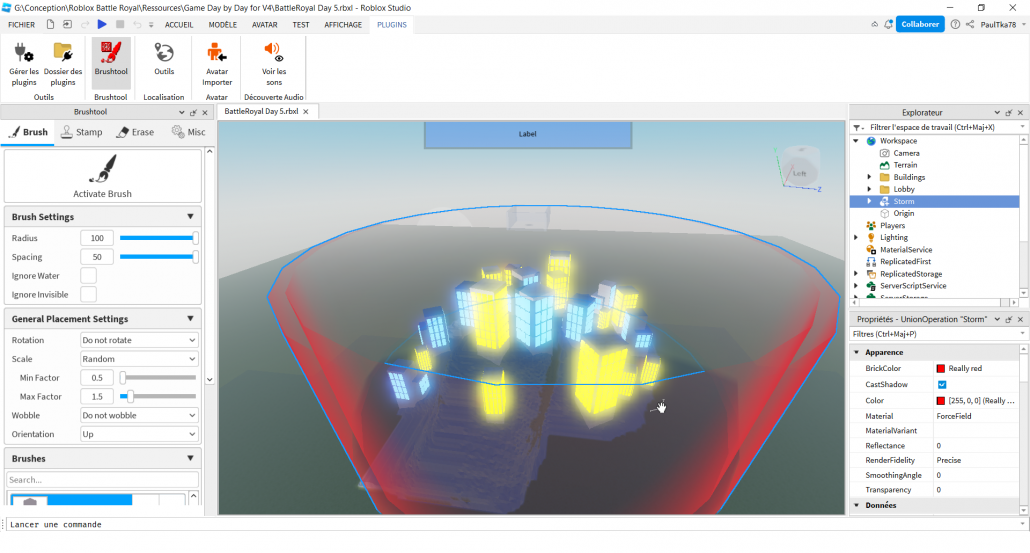Collapse the General Placement Settings section
This screenshot has height=553, width=1030.
click(190, 319)
